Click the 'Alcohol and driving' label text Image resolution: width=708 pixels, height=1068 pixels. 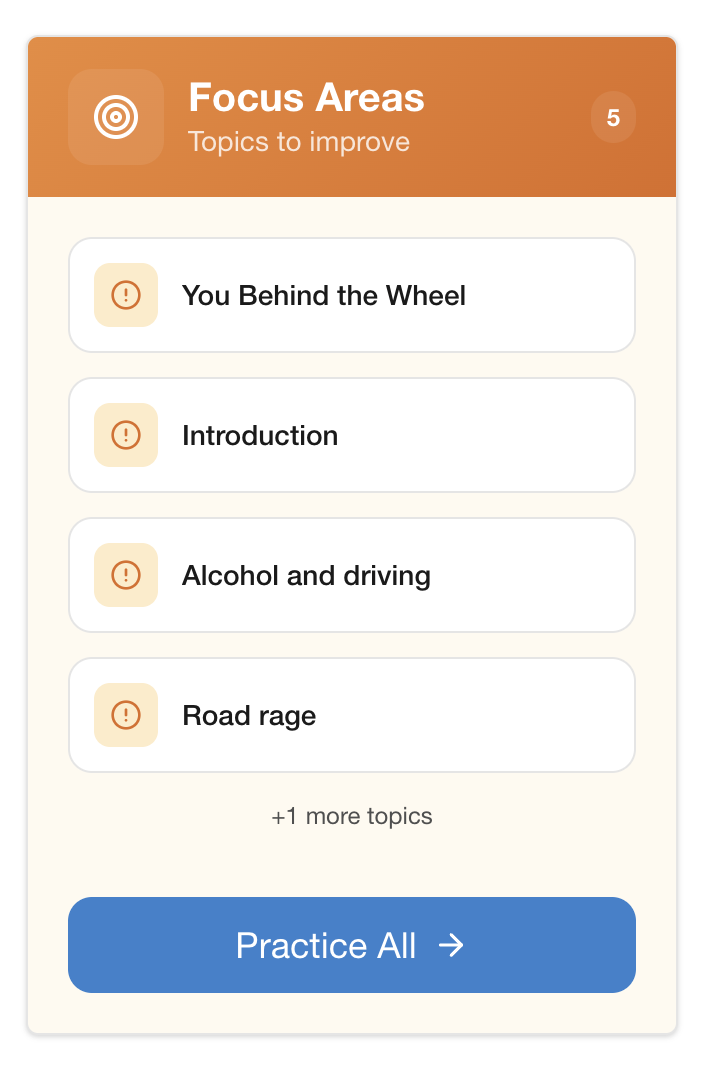306,576
